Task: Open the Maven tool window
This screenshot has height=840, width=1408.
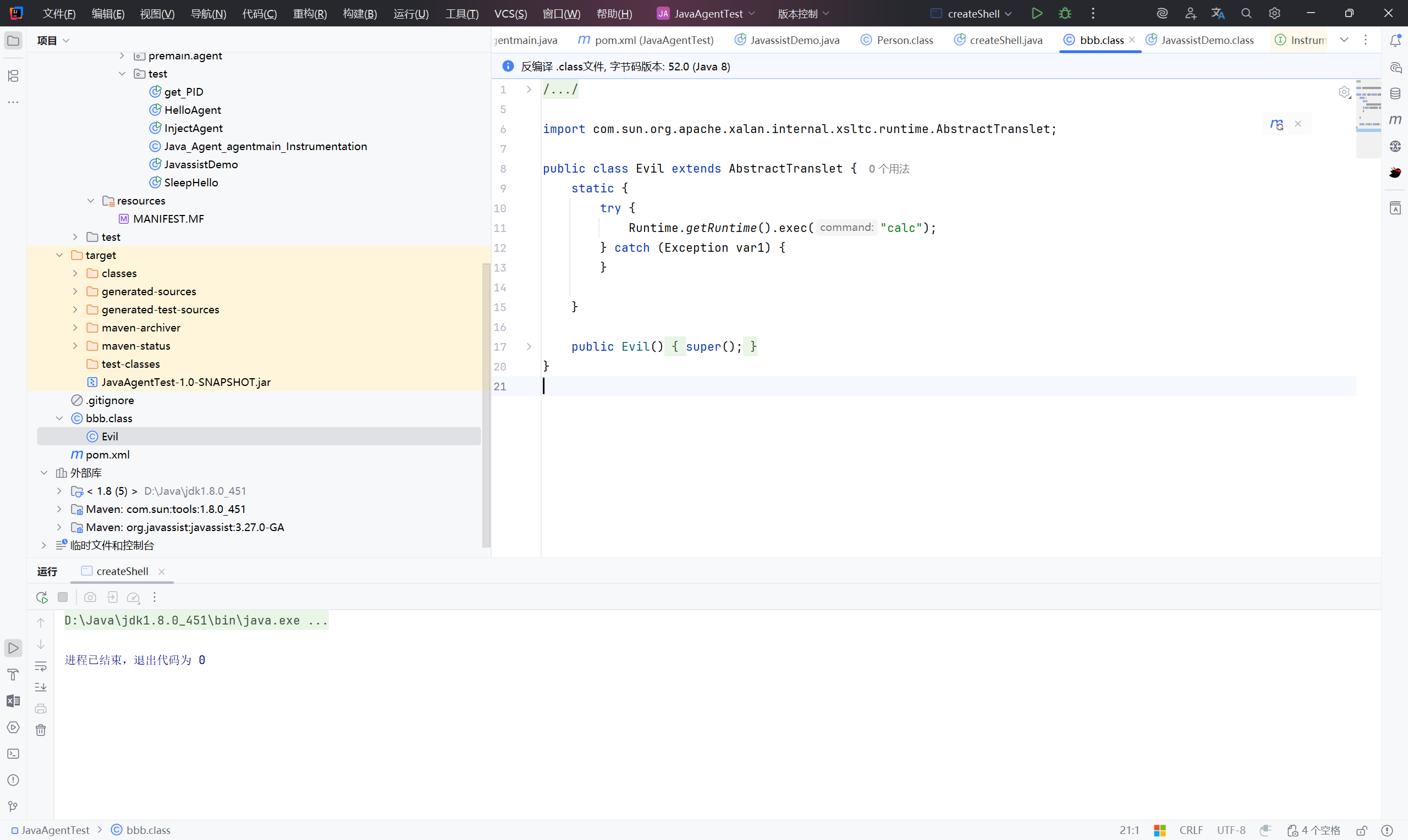Action: [x=1395, y=119]
